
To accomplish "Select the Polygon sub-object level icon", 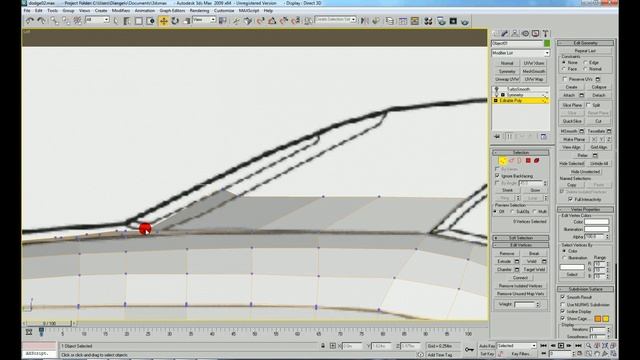I will coord(528,161).
